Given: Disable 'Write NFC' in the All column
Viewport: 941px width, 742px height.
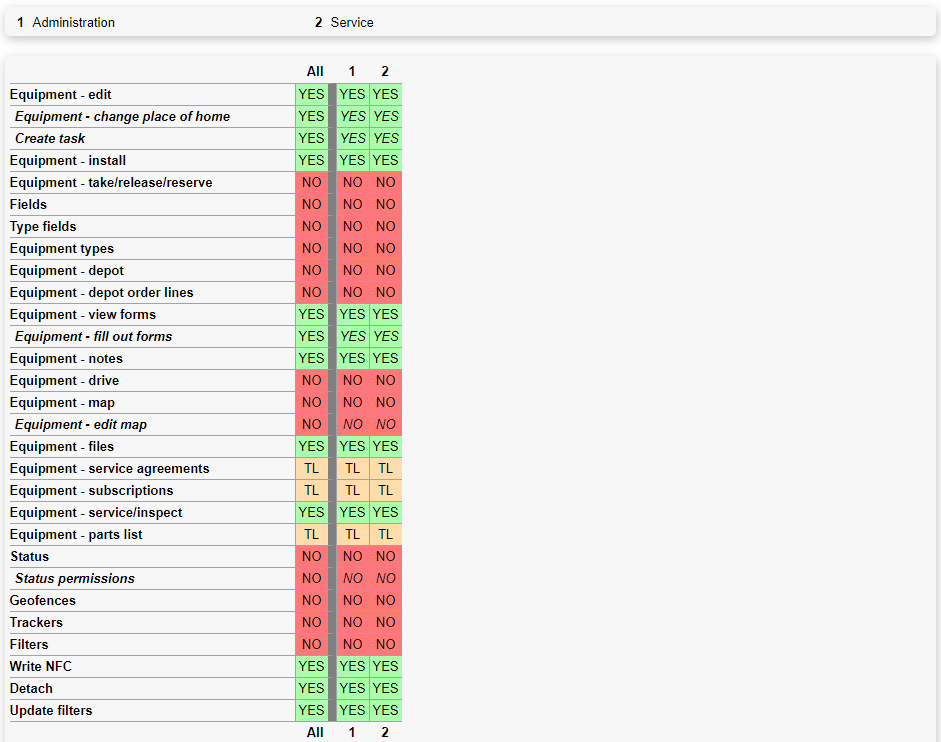Looking at the screenshot, I should pos(312,667).
